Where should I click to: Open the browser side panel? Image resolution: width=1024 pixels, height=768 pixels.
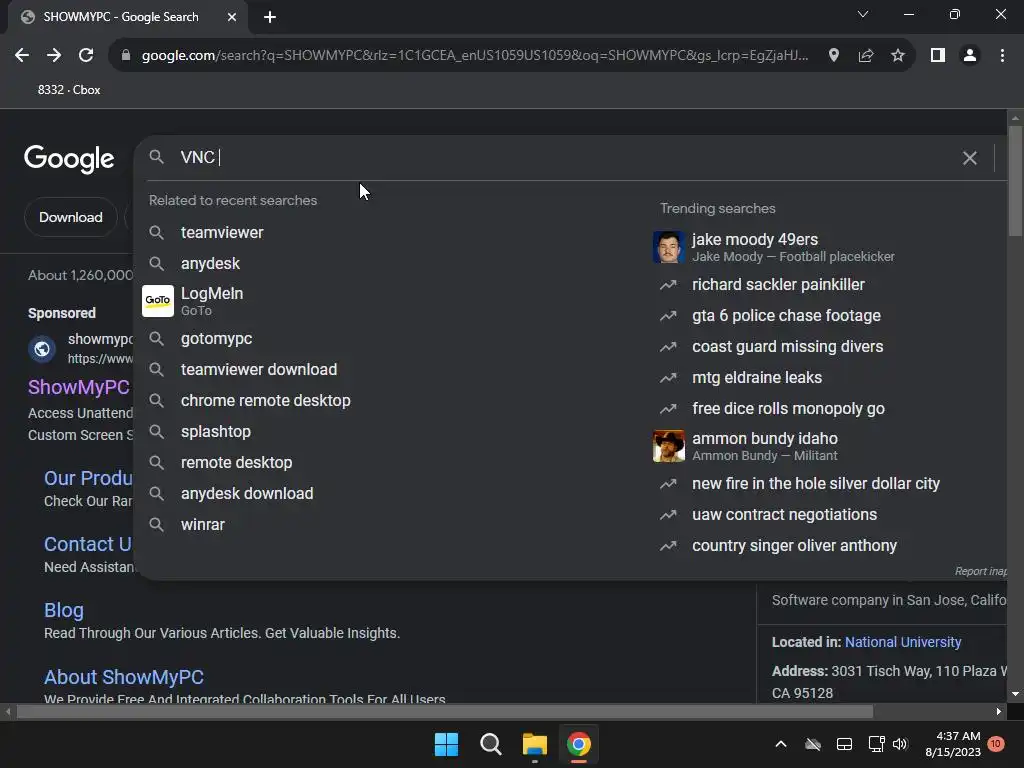pos(938,56)
